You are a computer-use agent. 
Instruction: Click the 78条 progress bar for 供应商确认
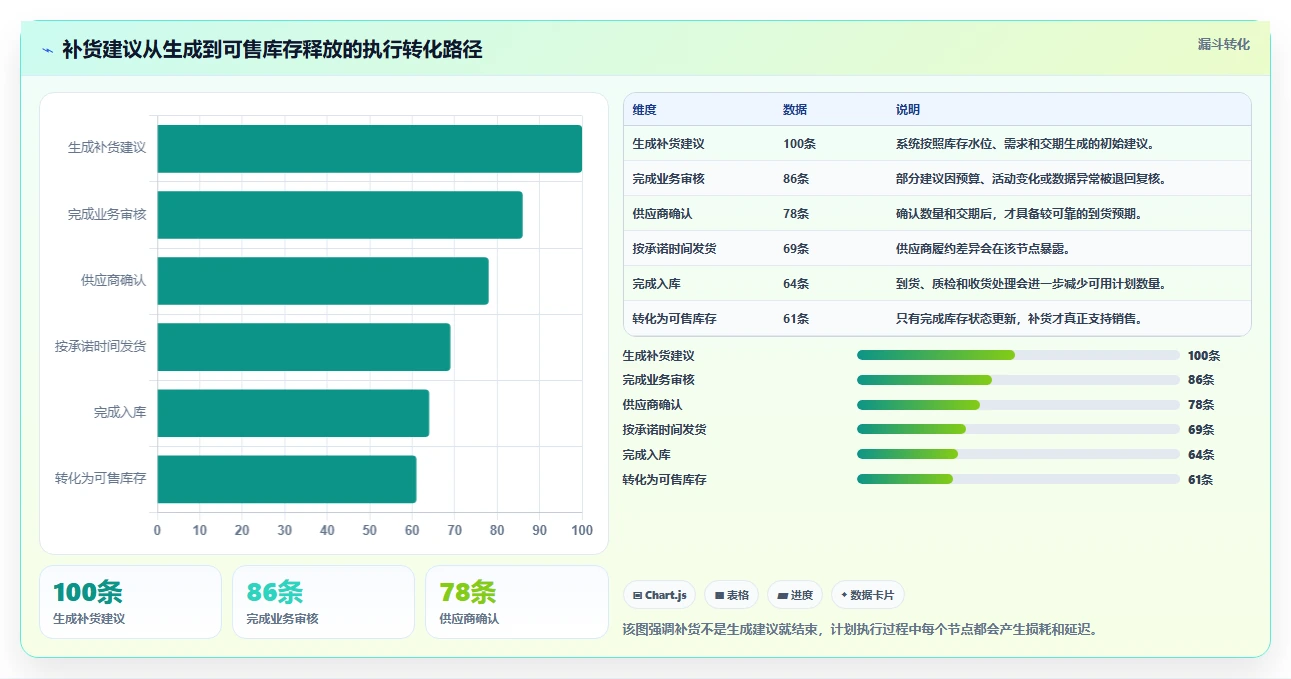click(1018, 405)
